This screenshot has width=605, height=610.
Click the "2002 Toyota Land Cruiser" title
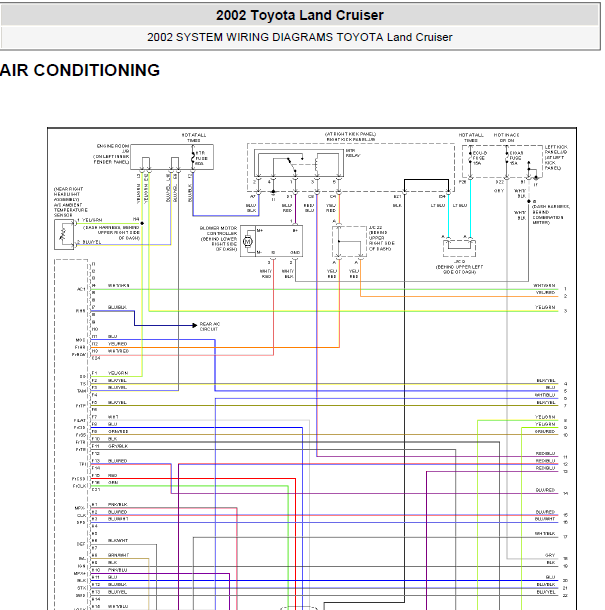[300, 15]
